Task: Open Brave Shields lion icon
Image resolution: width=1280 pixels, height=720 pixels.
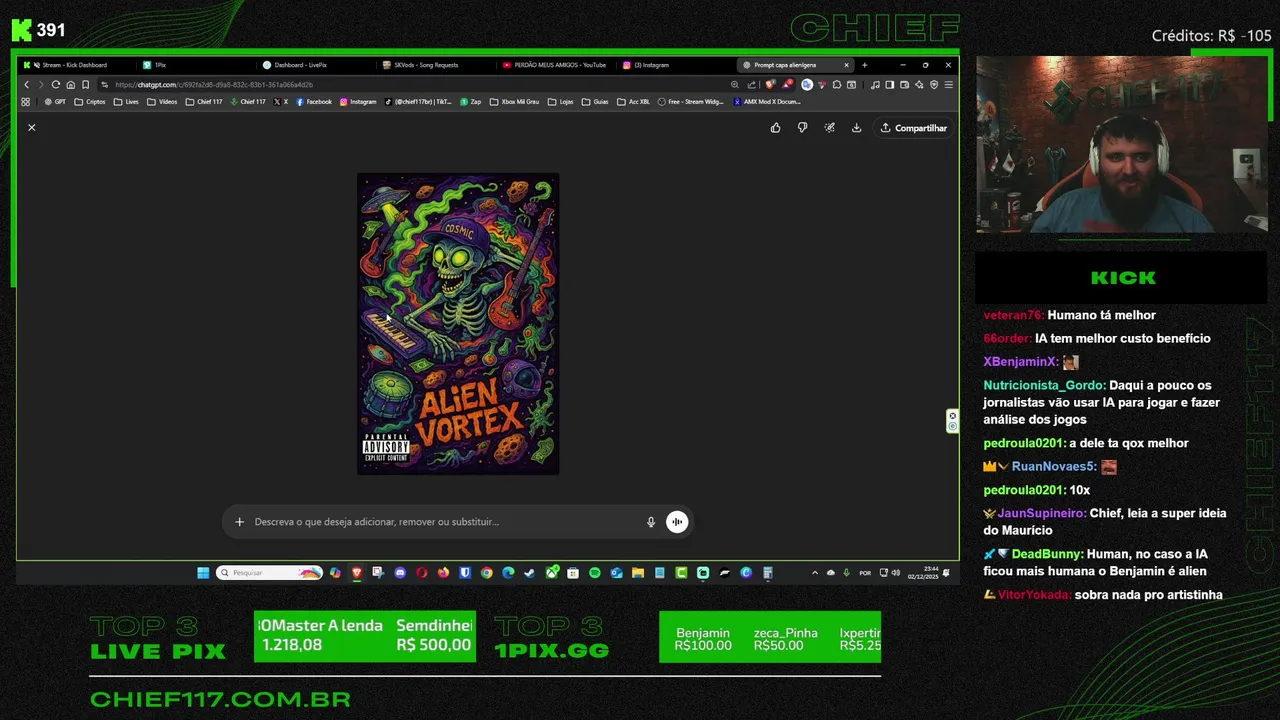Action: click(x=770, y=85)
